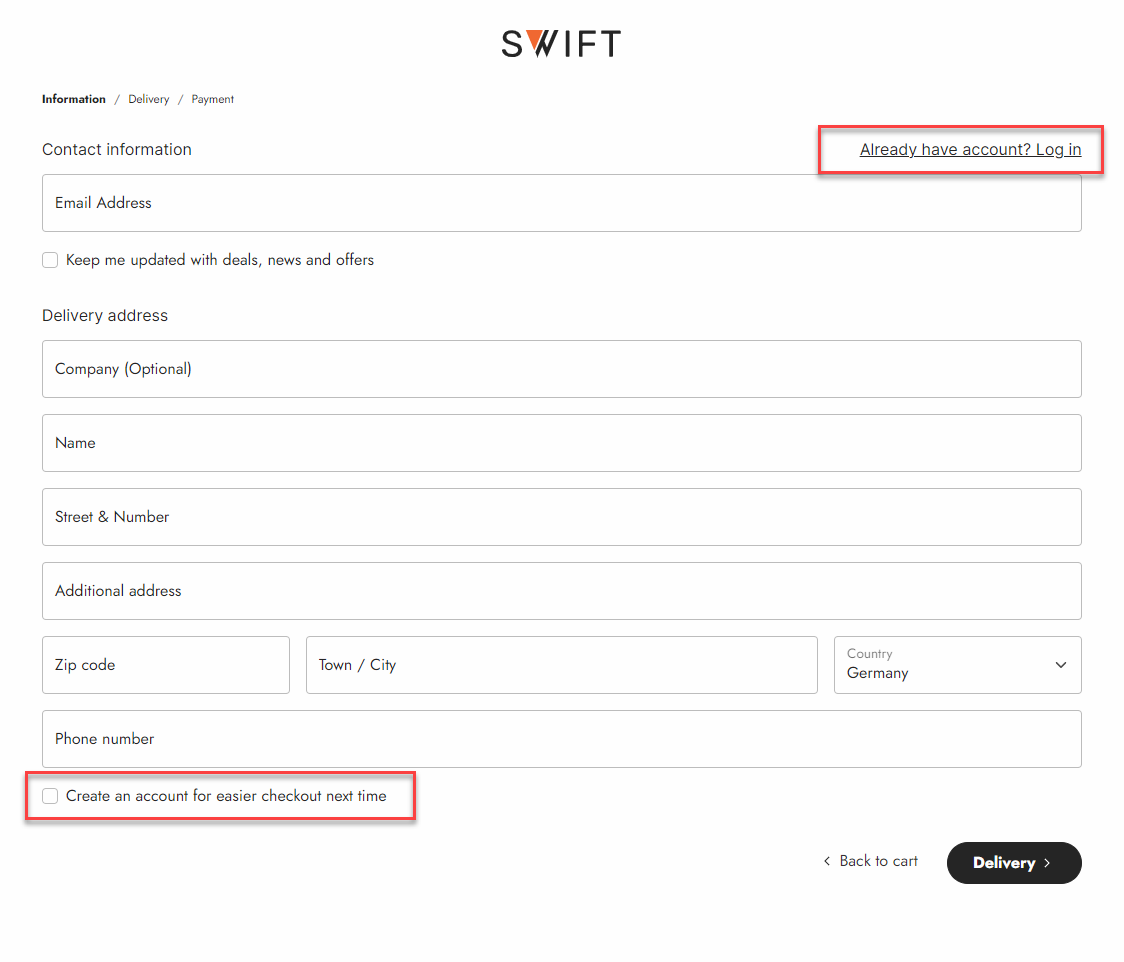Viewport: 1124px width, 962px height.
Task: Switch to the Delivery breadcrumb step
Action: pyautogui.click(x=149, y=99)
